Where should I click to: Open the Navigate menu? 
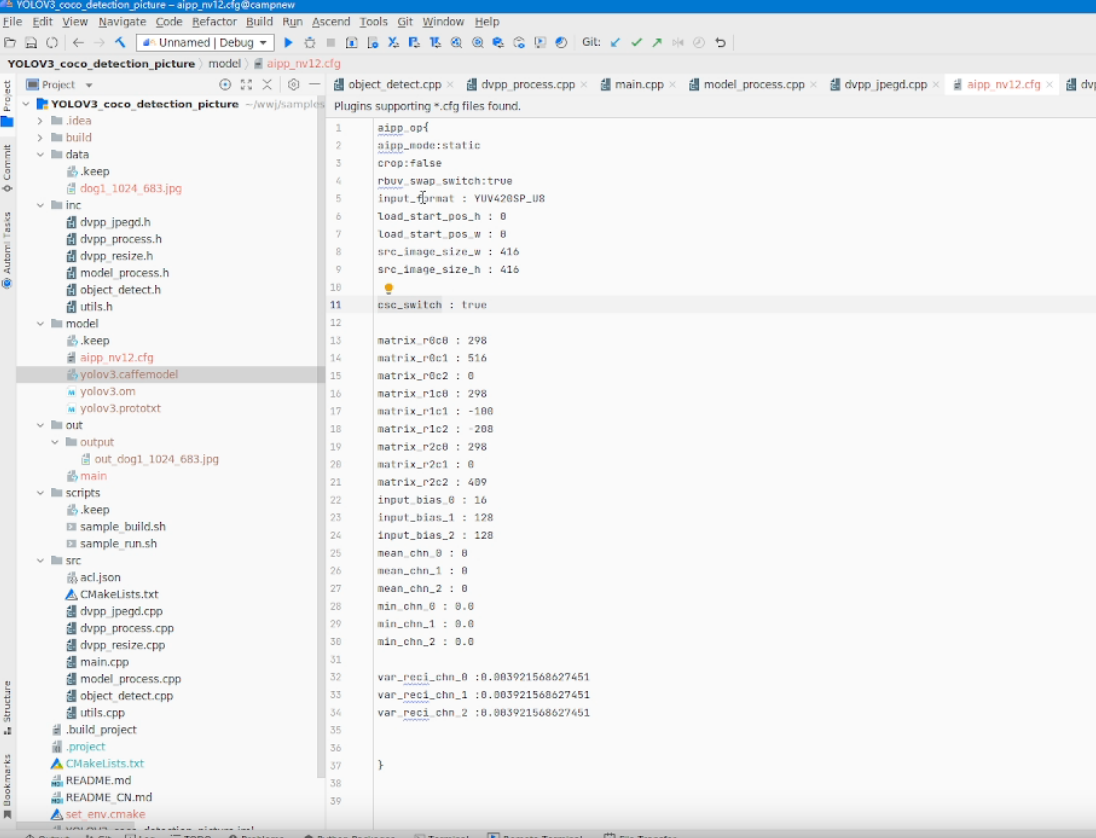122,22
